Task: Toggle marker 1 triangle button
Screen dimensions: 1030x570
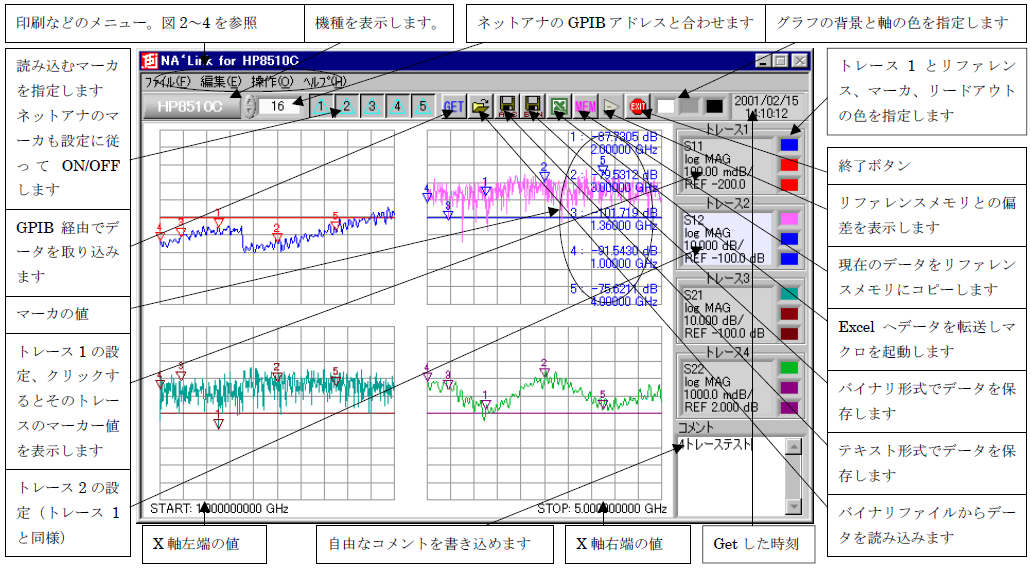Action: (320, 106)
